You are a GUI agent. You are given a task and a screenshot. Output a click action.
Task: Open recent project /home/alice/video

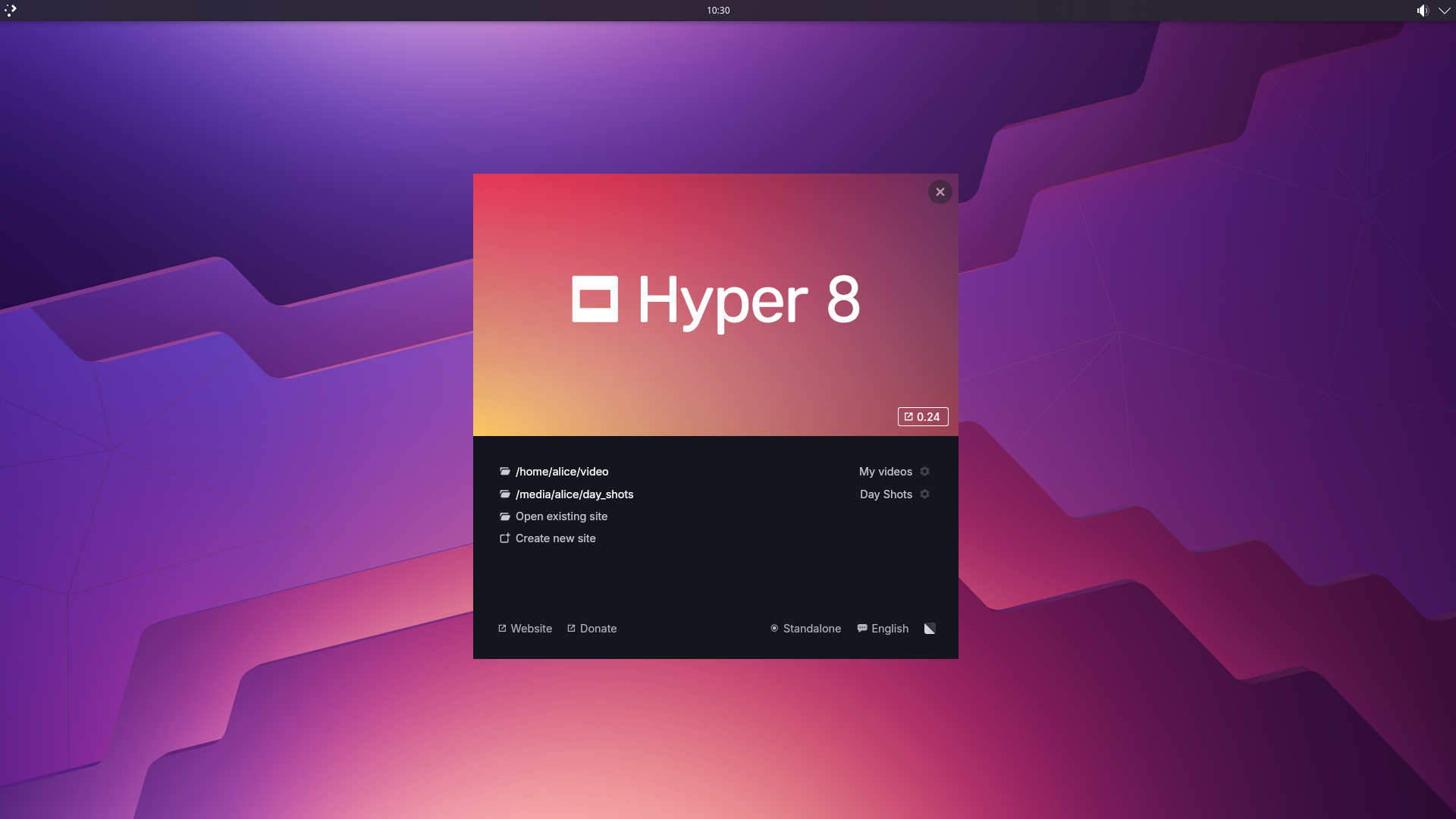pos(561,471)
